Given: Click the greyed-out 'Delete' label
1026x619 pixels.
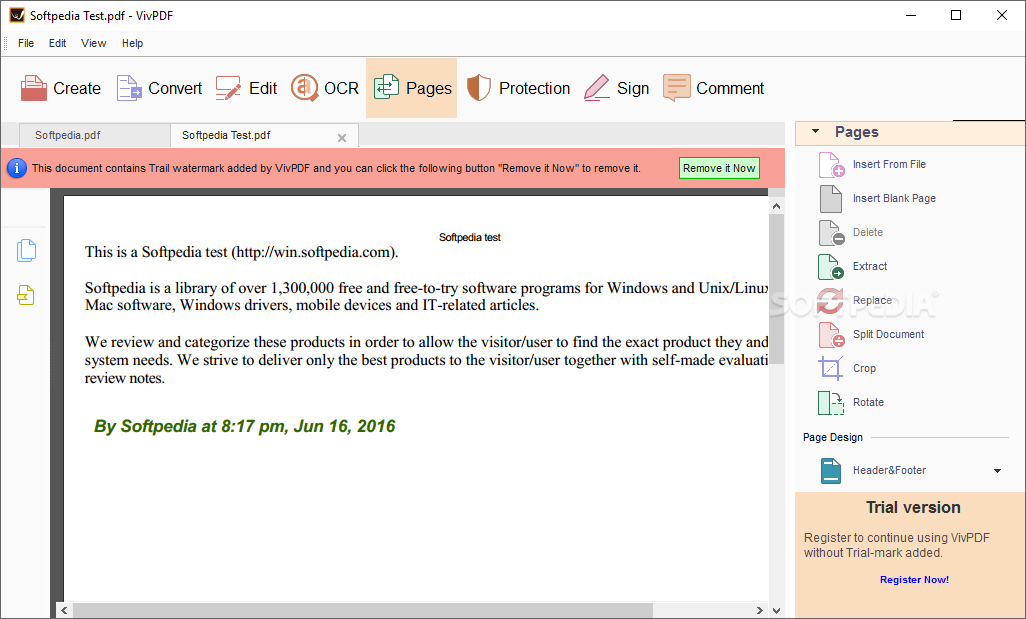Looking at the screenshot, I should click(868, 232).
